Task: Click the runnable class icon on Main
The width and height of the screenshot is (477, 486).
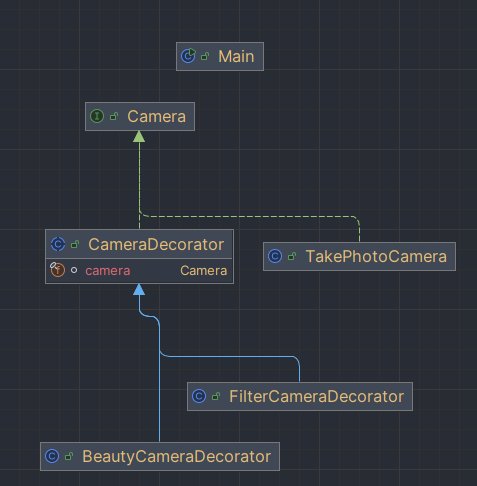Action: [x=188, y=56]
